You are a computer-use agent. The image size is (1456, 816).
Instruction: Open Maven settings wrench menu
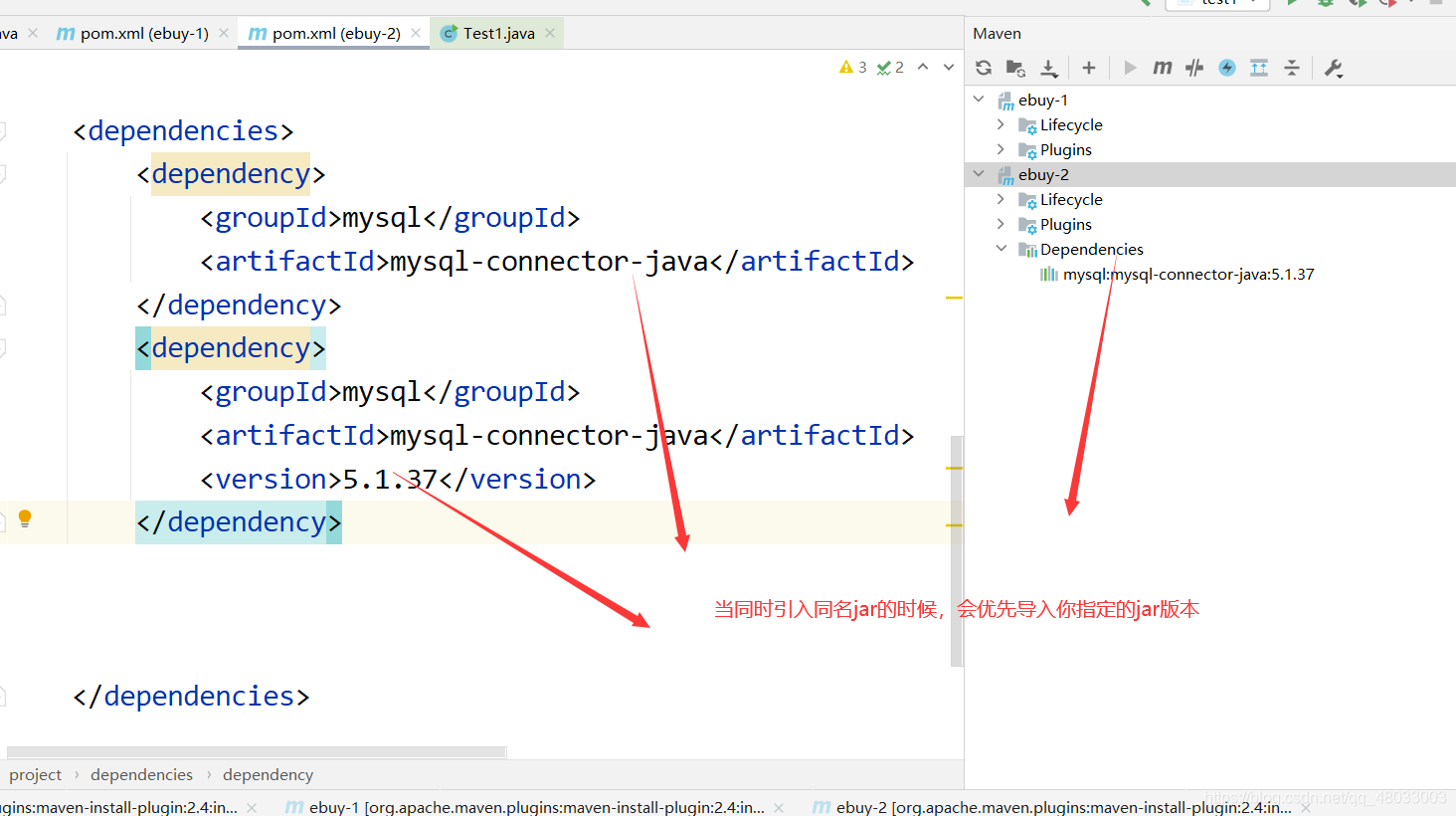1334,68
